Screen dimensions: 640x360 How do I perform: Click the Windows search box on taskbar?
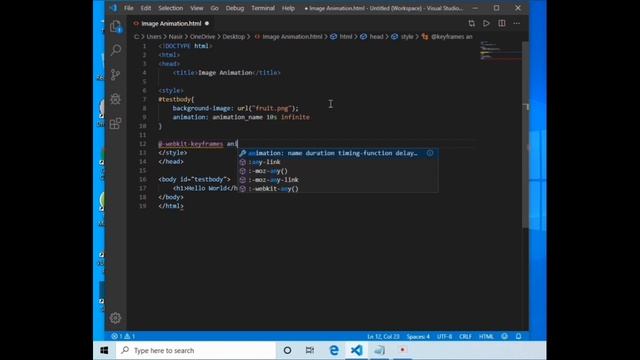tap(196, 350)
